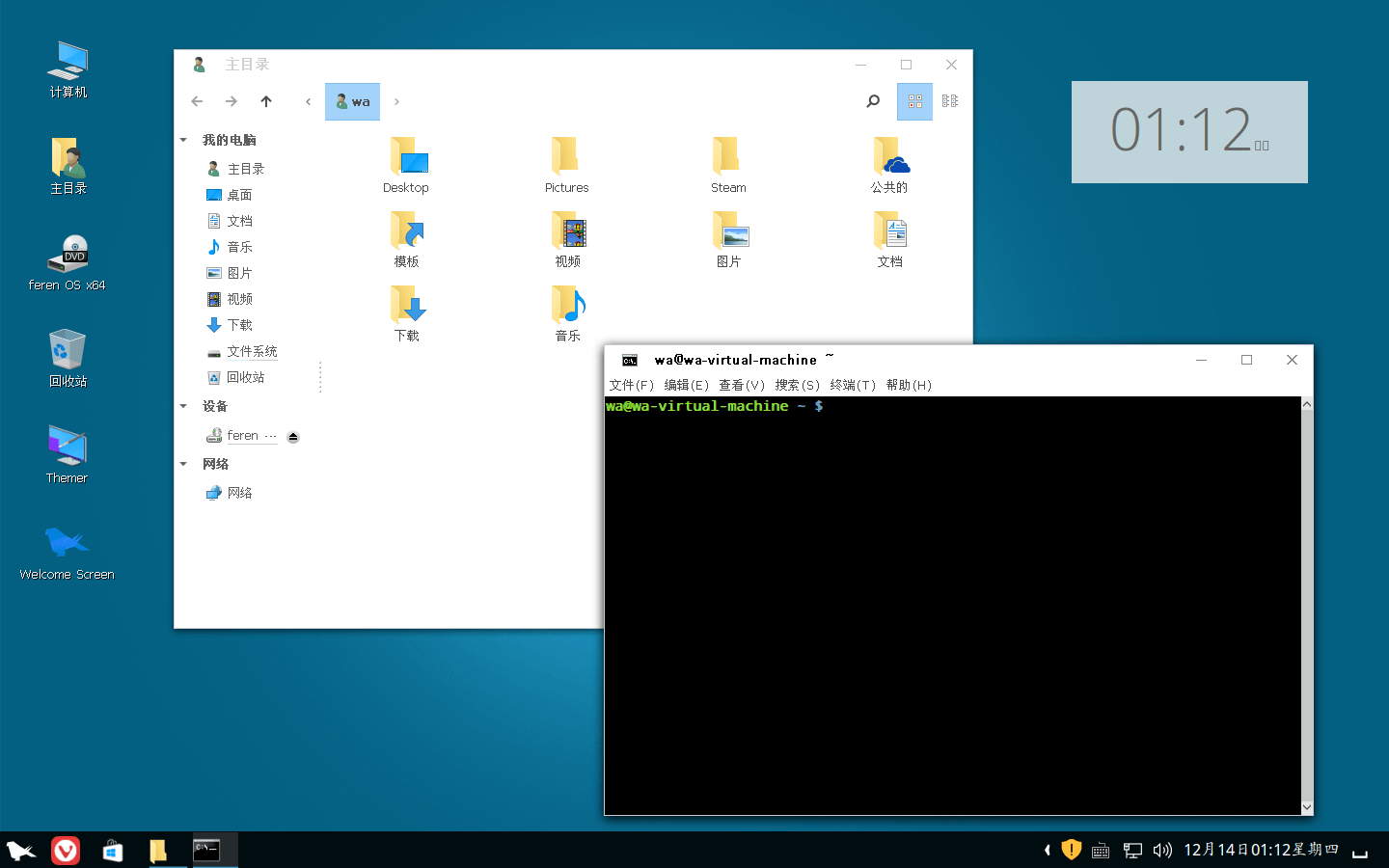Click the terminal scrollbar down arrow
This screenshot has width=1389, height=868.
[x=1307, y=807]
